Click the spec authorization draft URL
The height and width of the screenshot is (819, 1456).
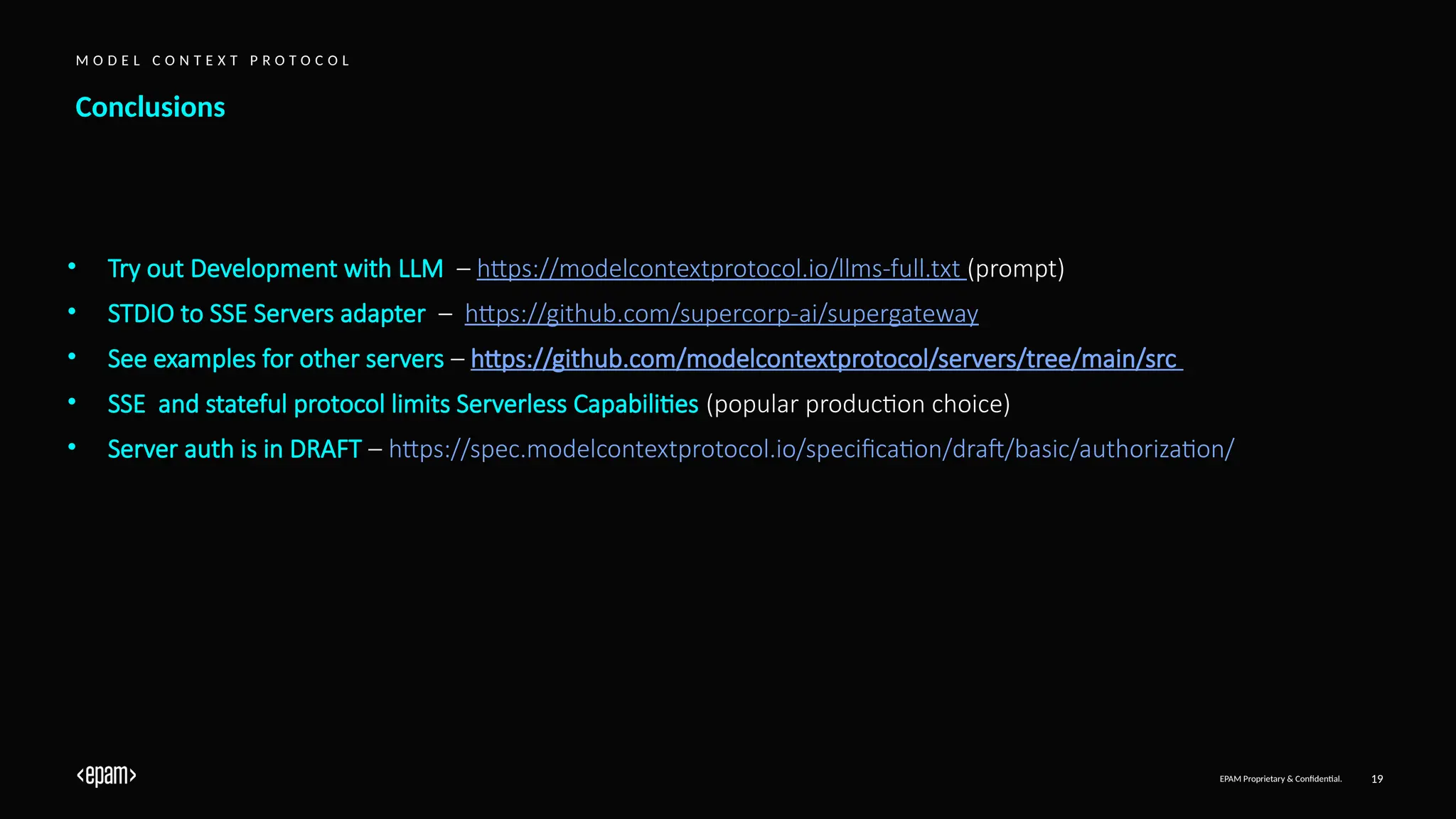tap(810, 449)
